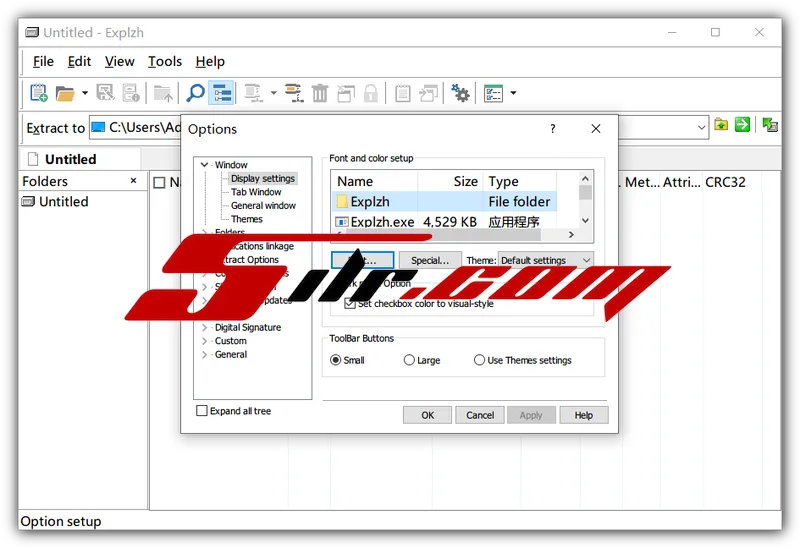Click preview list scroll right arrow

[x=571, y=235]
